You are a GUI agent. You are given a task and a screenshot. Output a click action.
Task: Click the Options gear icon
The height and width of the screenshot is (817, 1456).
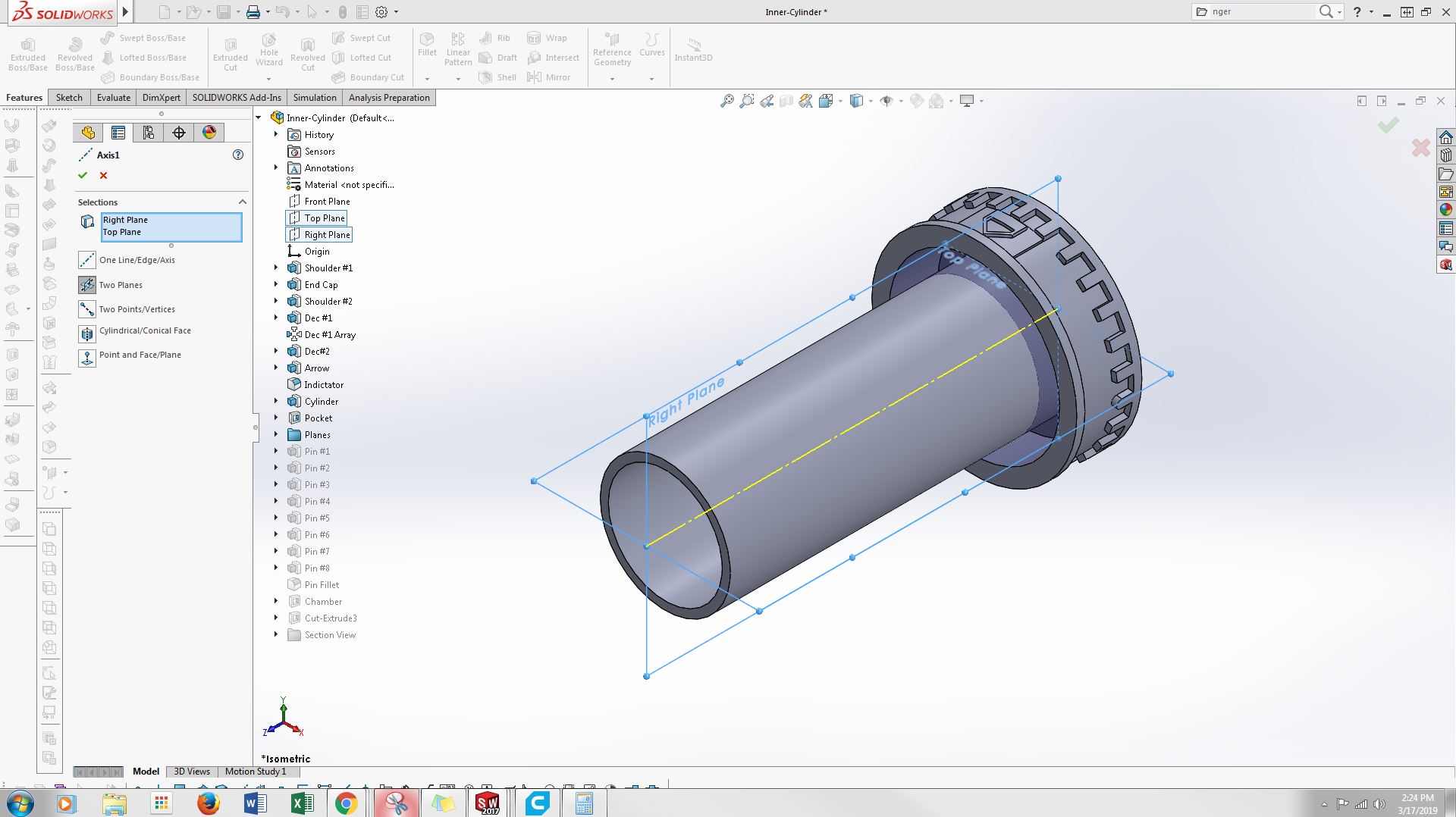381,12
